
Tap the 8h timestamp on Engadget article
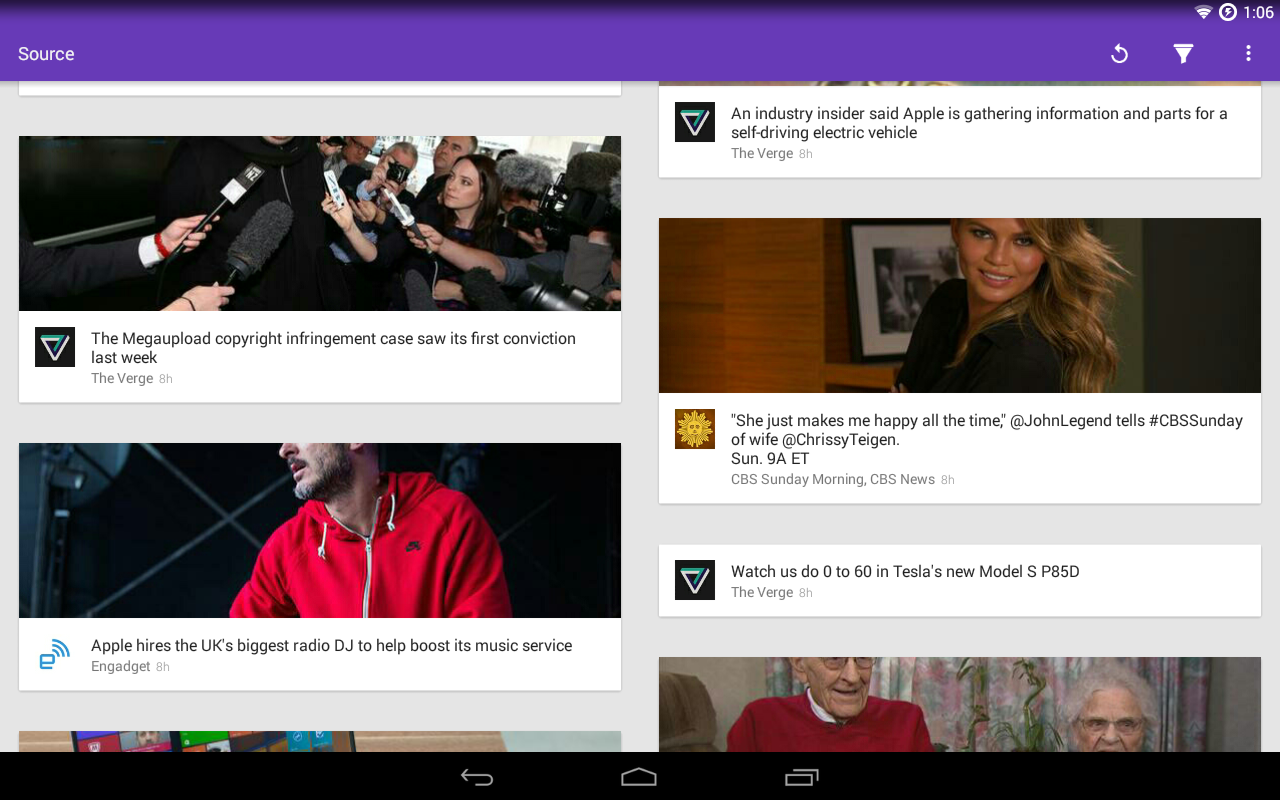pos(163,665)
